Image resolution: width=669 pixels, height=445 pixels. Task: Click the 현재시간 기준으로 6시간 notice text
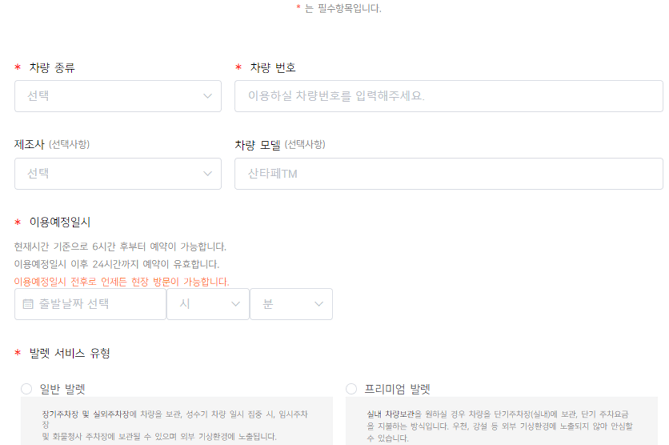point(120,247)
